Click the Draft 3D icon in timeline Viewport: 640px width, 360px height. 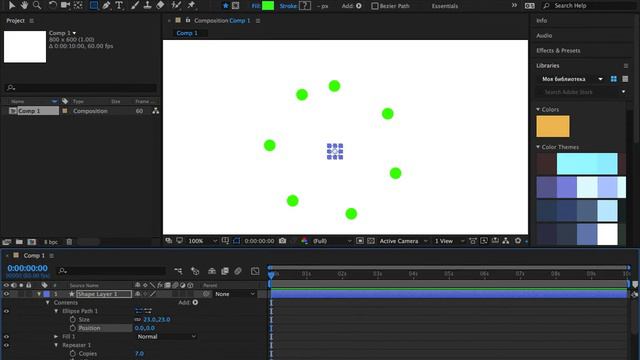click(195, 271)
